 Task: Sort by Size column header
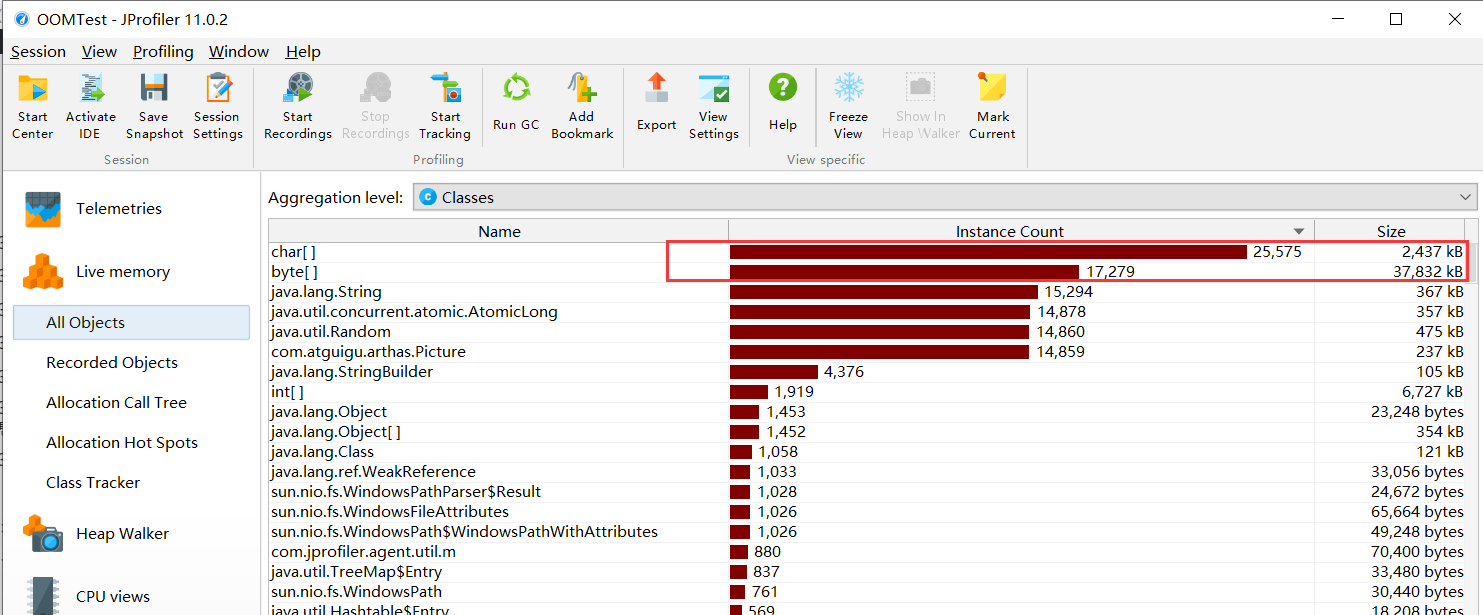tap(1390, 231)
